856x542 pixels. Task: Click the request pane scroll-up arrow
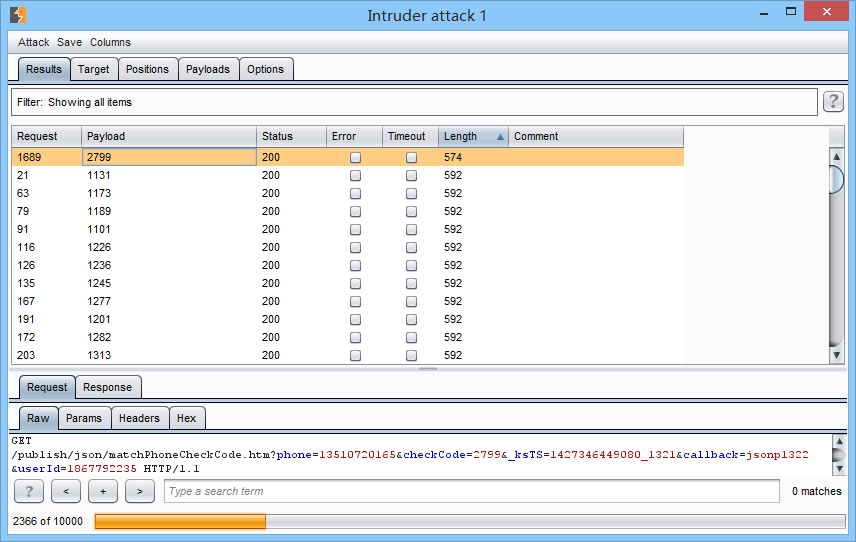(839, 441)
